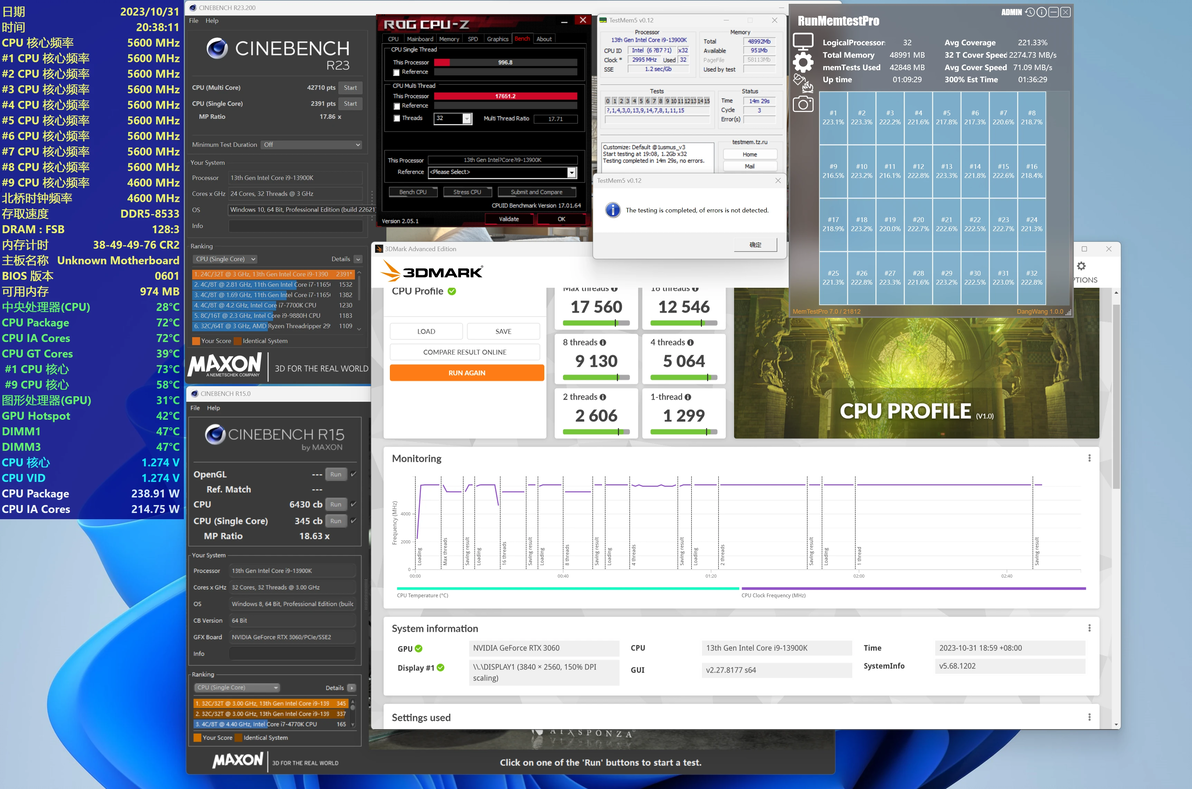Viewport: 1192px width, 789px height.
Task: Open the RunMemtestPro settings gear
Action: (x=803, y=62)
